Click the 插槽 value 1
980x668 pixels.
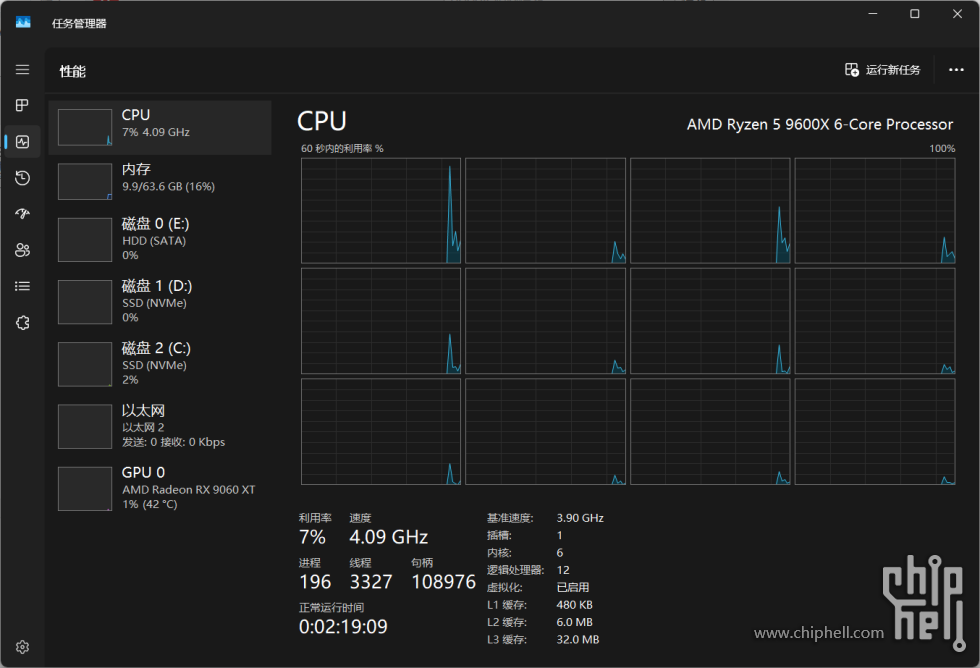click(x=559, y=536)
